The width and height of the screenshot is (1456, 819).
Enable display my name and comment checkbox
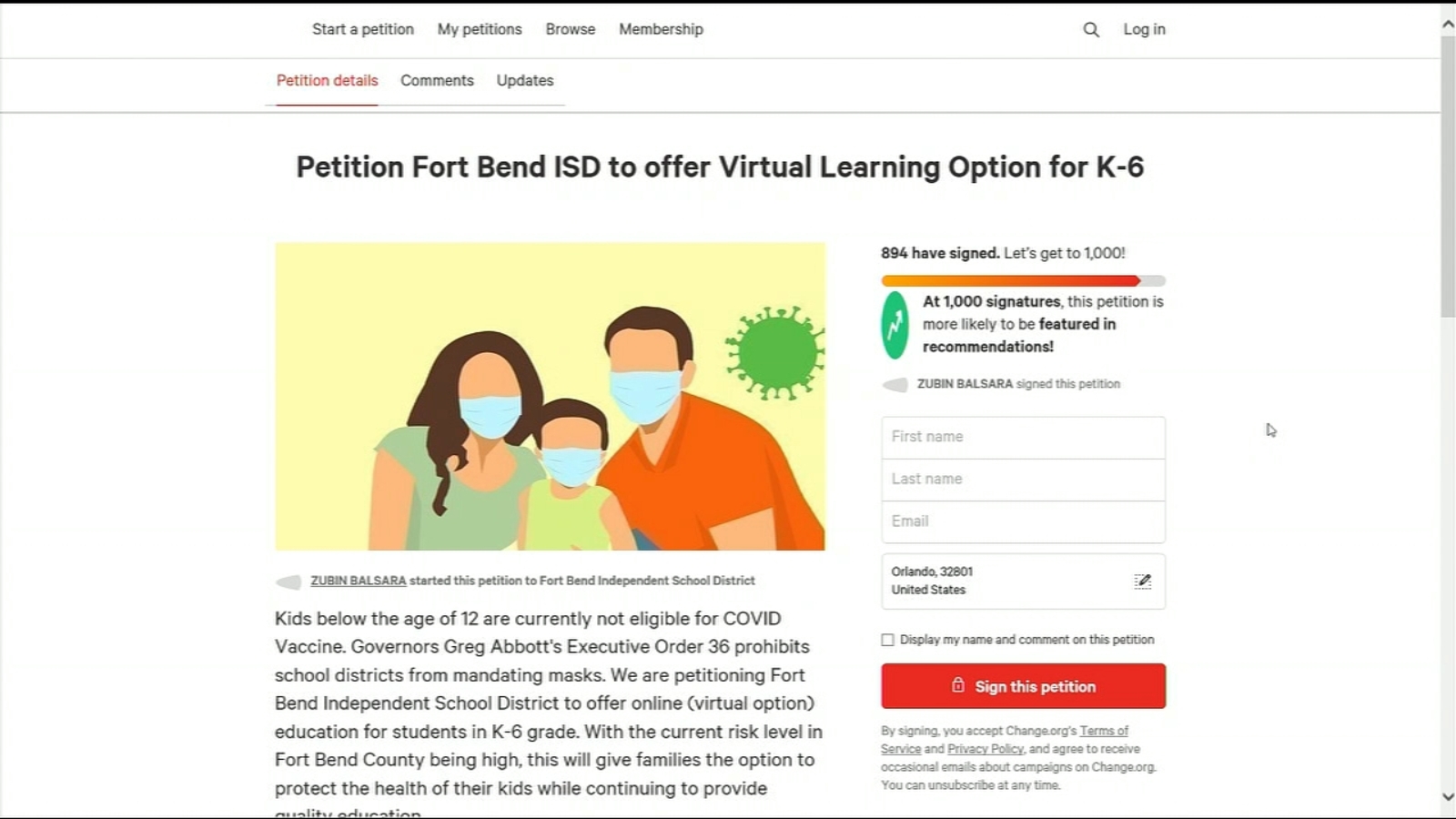(x=887, y=640)
